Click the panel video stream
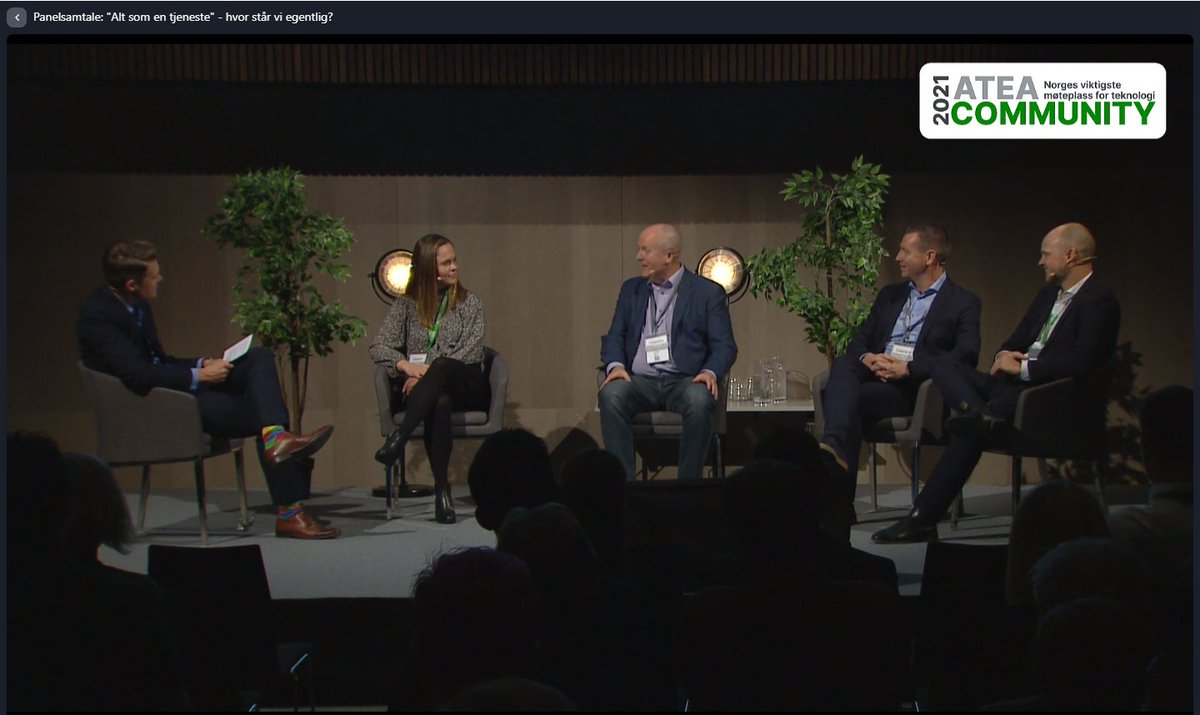The image size is (1200, 715). tap(600, 377)
